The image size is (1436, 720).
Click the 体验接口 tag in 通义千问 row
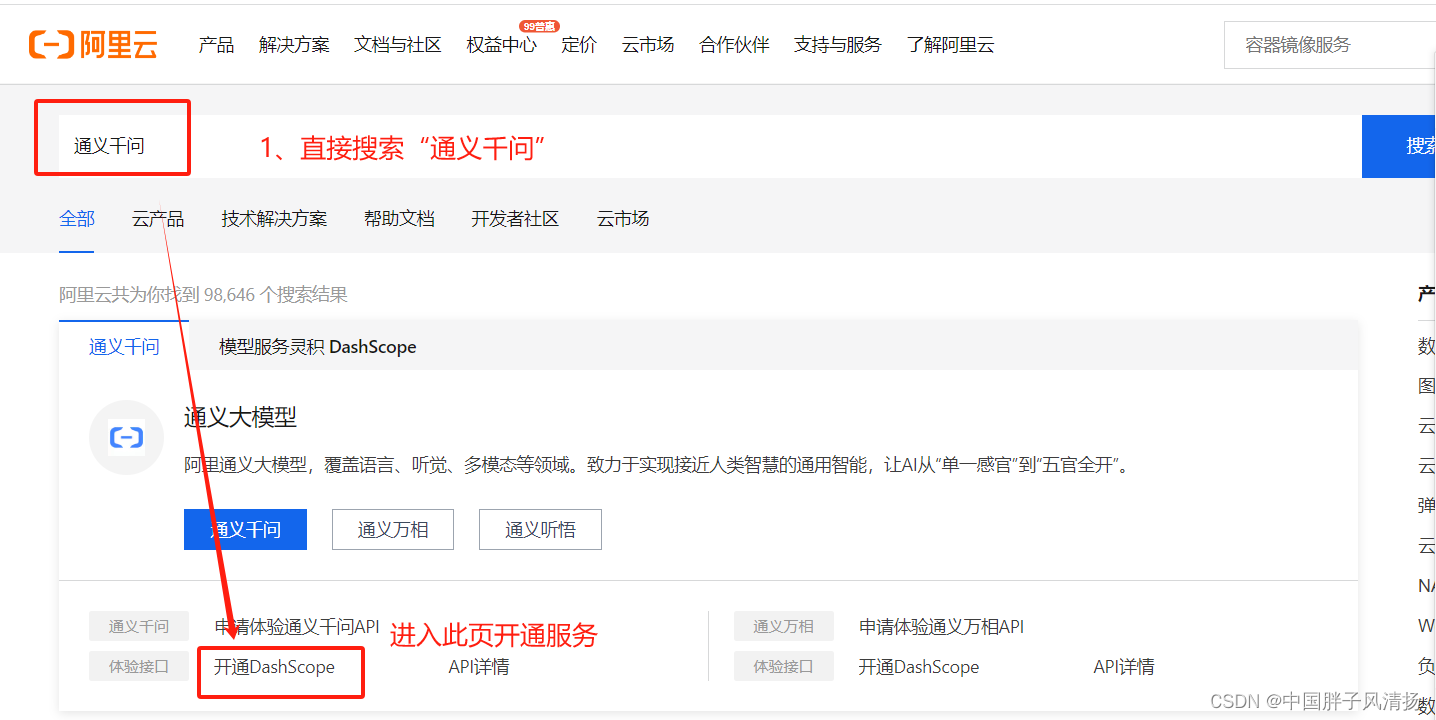pos(139,667)
